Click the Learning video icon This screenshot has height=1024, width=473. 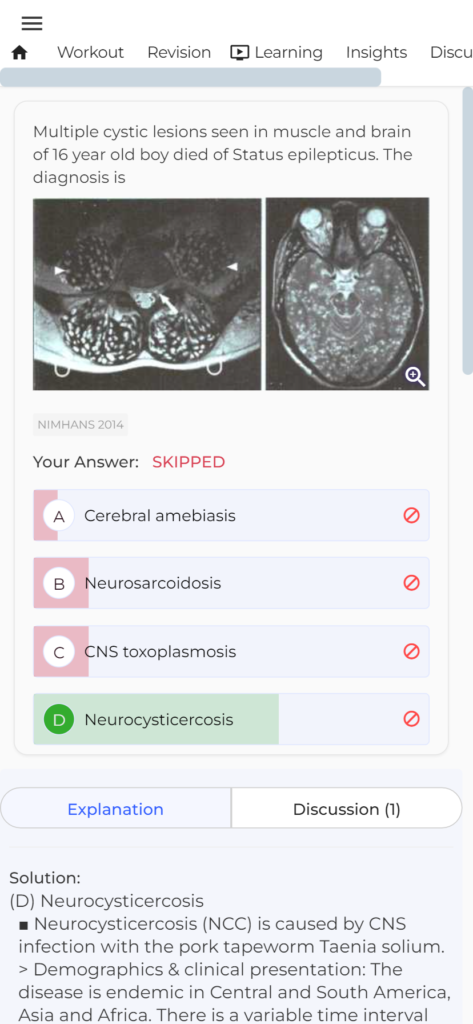click(x=240, y=53)
